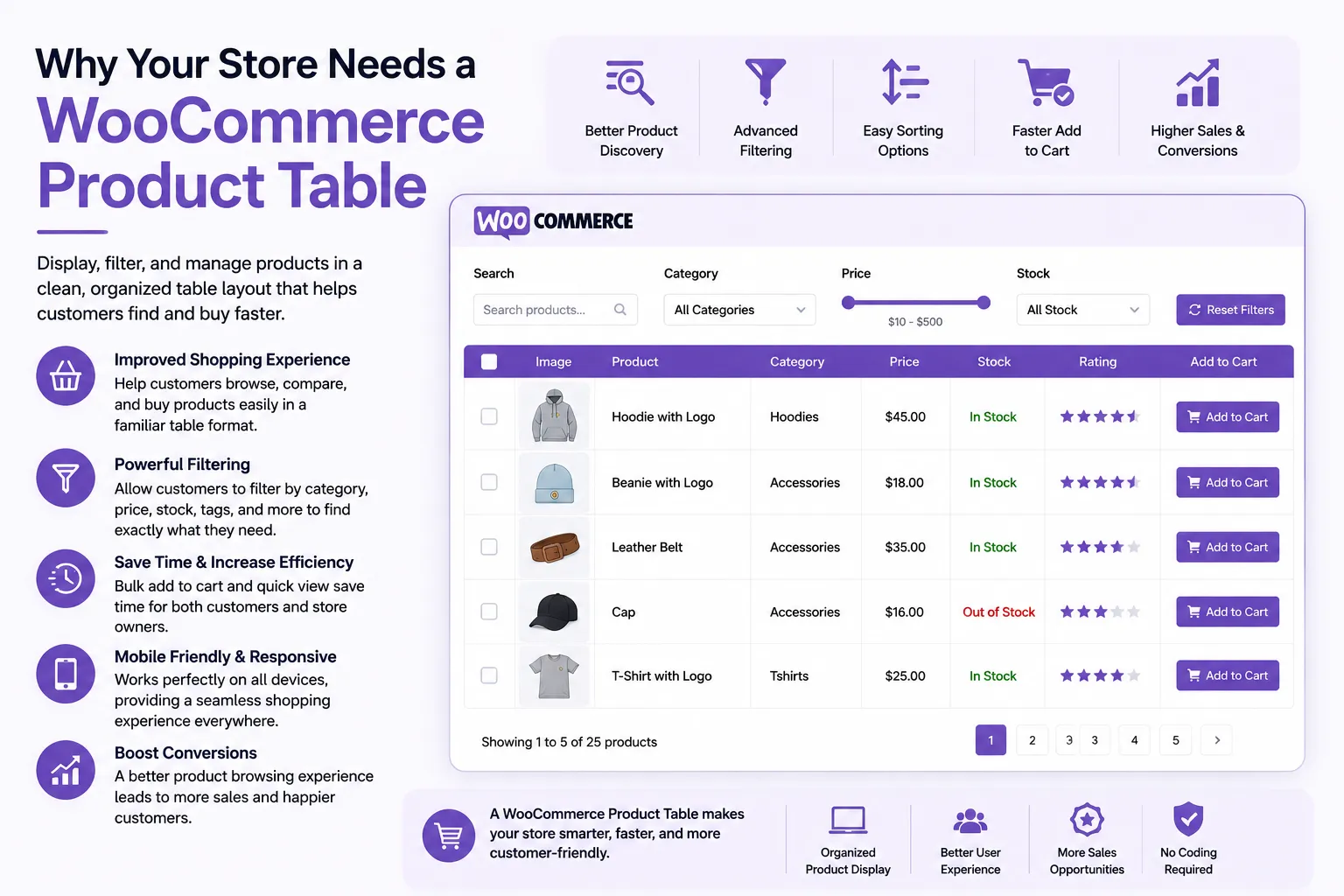Toggle the select-all checkbox in table header
The width and height of the screenshot is (1344, 896).
[x=489, y=361]
